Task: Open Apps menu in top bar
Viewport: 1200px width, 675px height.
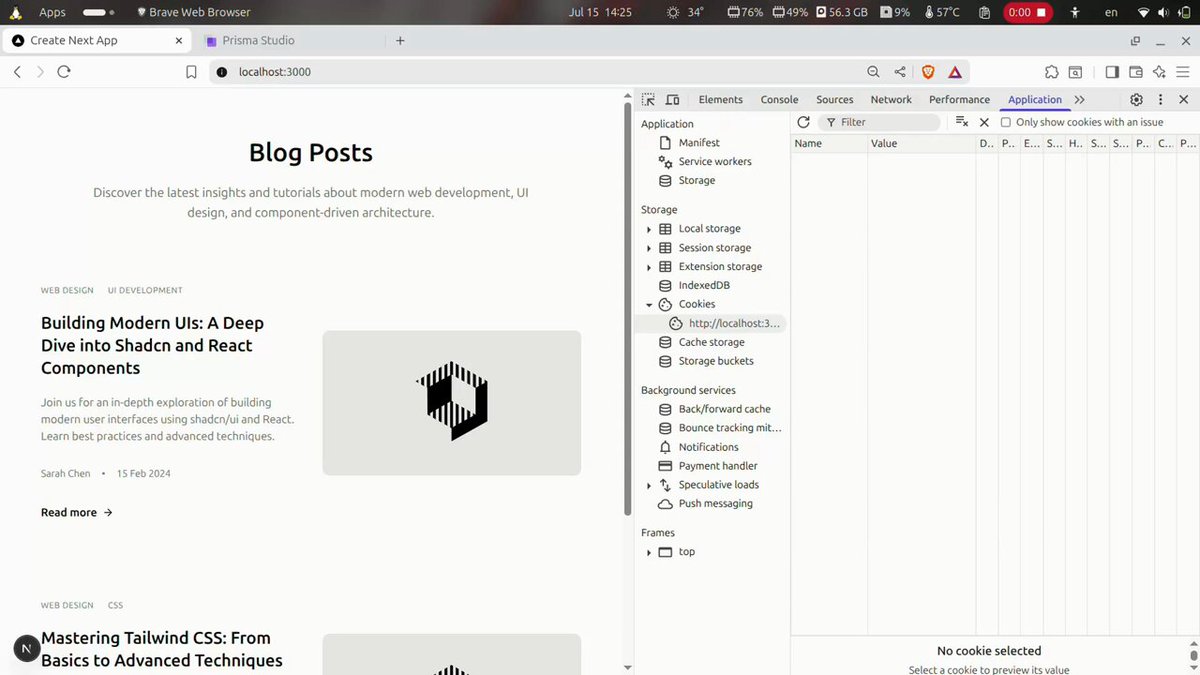Action: 52,12
